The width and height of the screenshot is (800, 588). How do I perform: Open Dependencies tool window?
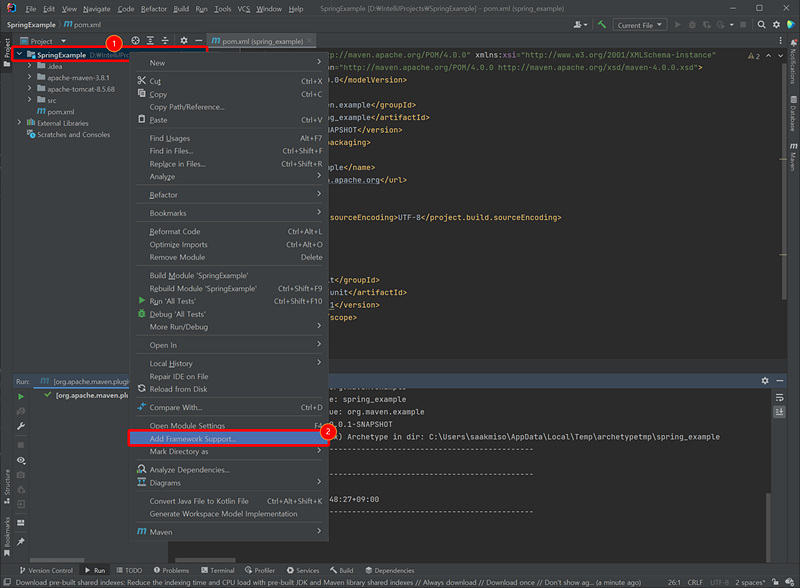click(x=389, y=571)
